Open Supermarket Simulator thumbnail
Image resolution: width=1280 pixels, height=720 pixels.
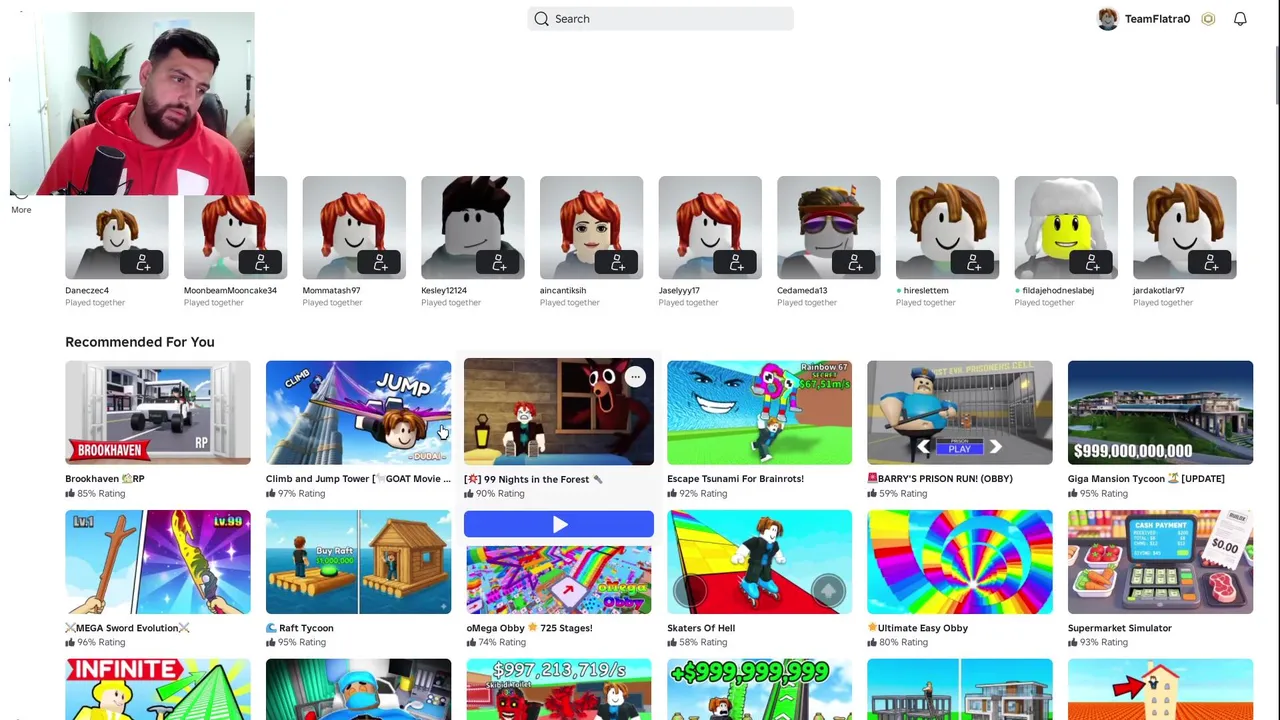(x=1160, y=562)
